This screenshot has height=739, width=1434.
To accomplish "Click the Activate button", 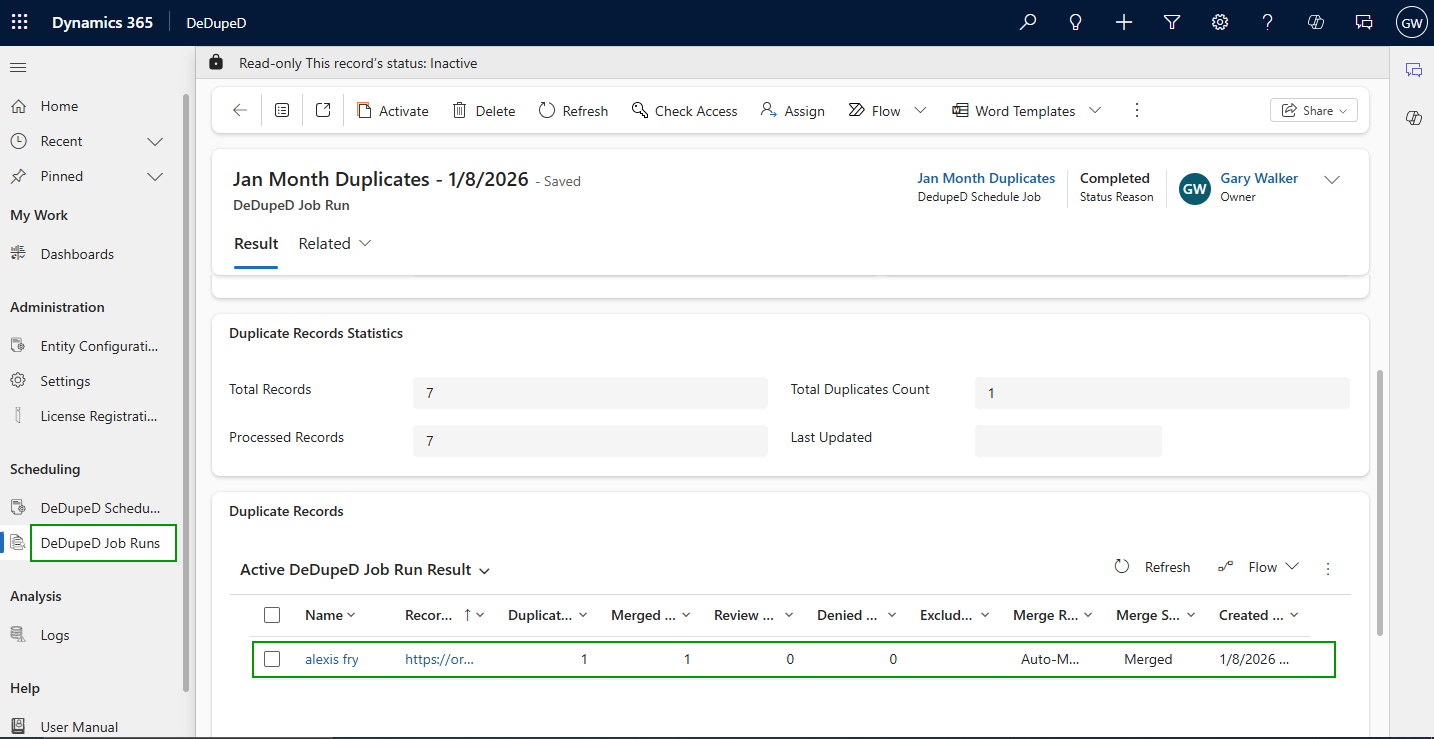I will click(393, 111).
